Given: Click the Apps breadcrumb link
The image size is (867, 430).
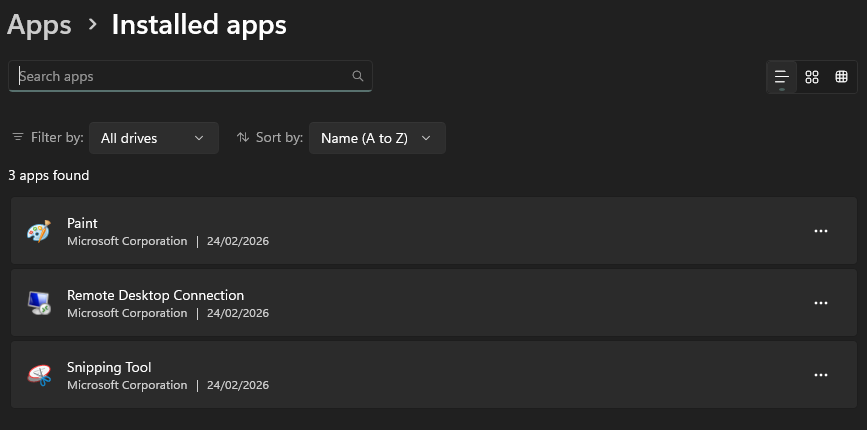Looking at the screenshot, I should 39,25.
